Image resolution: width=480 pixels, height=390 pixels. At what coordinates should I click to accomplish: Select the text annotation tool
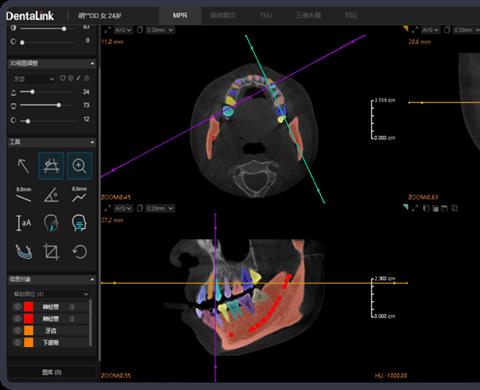tap(23, 223)
